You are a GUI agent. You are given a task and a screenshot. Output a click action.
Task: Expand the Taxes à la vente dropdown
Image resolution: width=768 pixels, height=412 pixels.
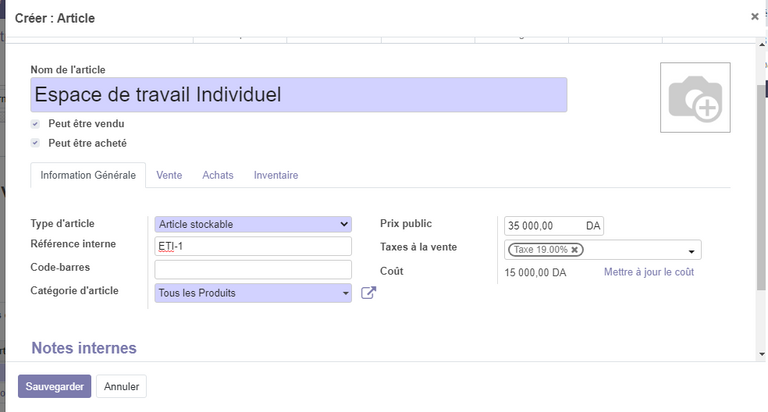pos(691,251)
